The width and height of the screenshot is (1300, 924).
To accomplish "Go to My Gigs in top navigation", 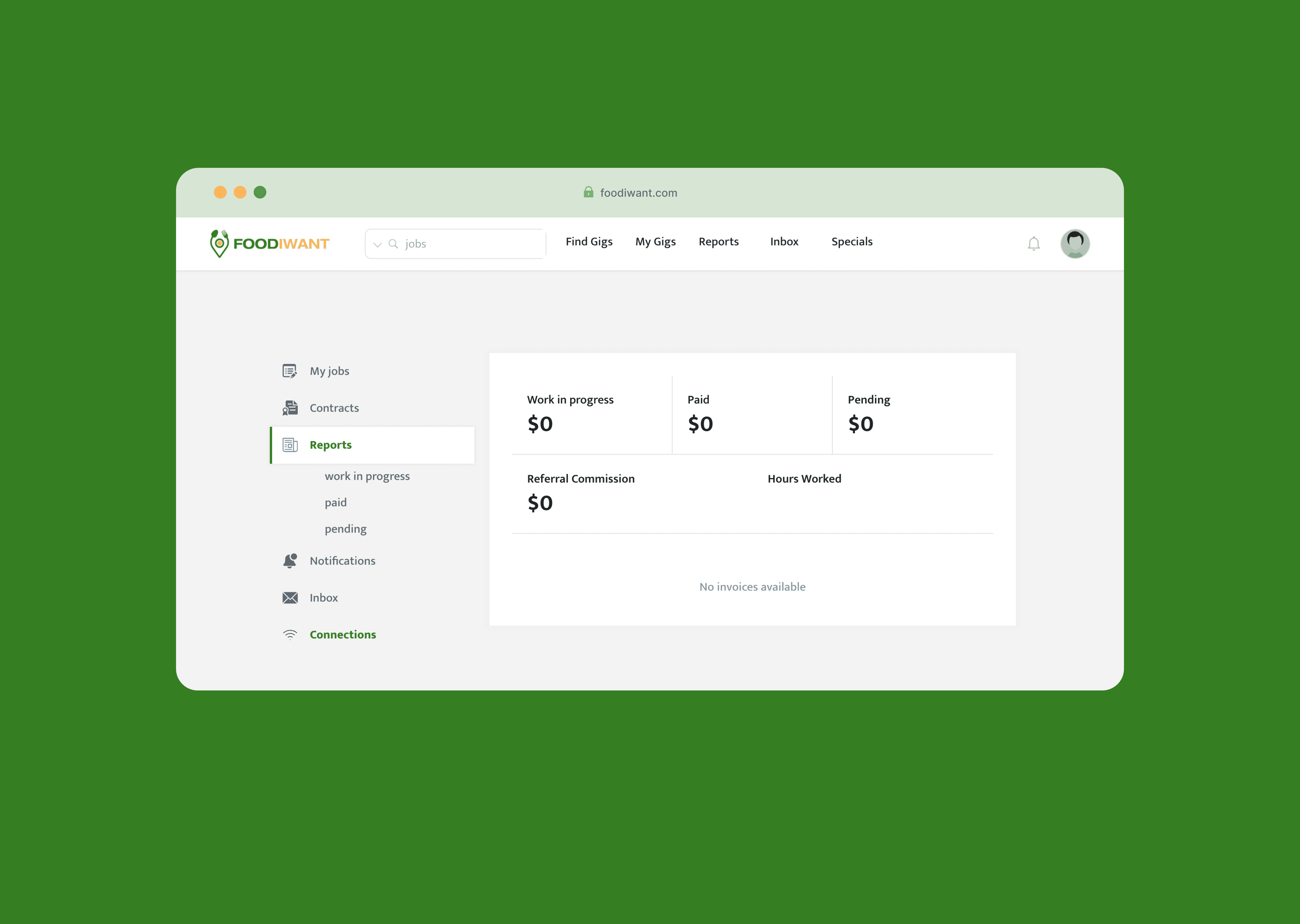I will (x=656, y=242).
